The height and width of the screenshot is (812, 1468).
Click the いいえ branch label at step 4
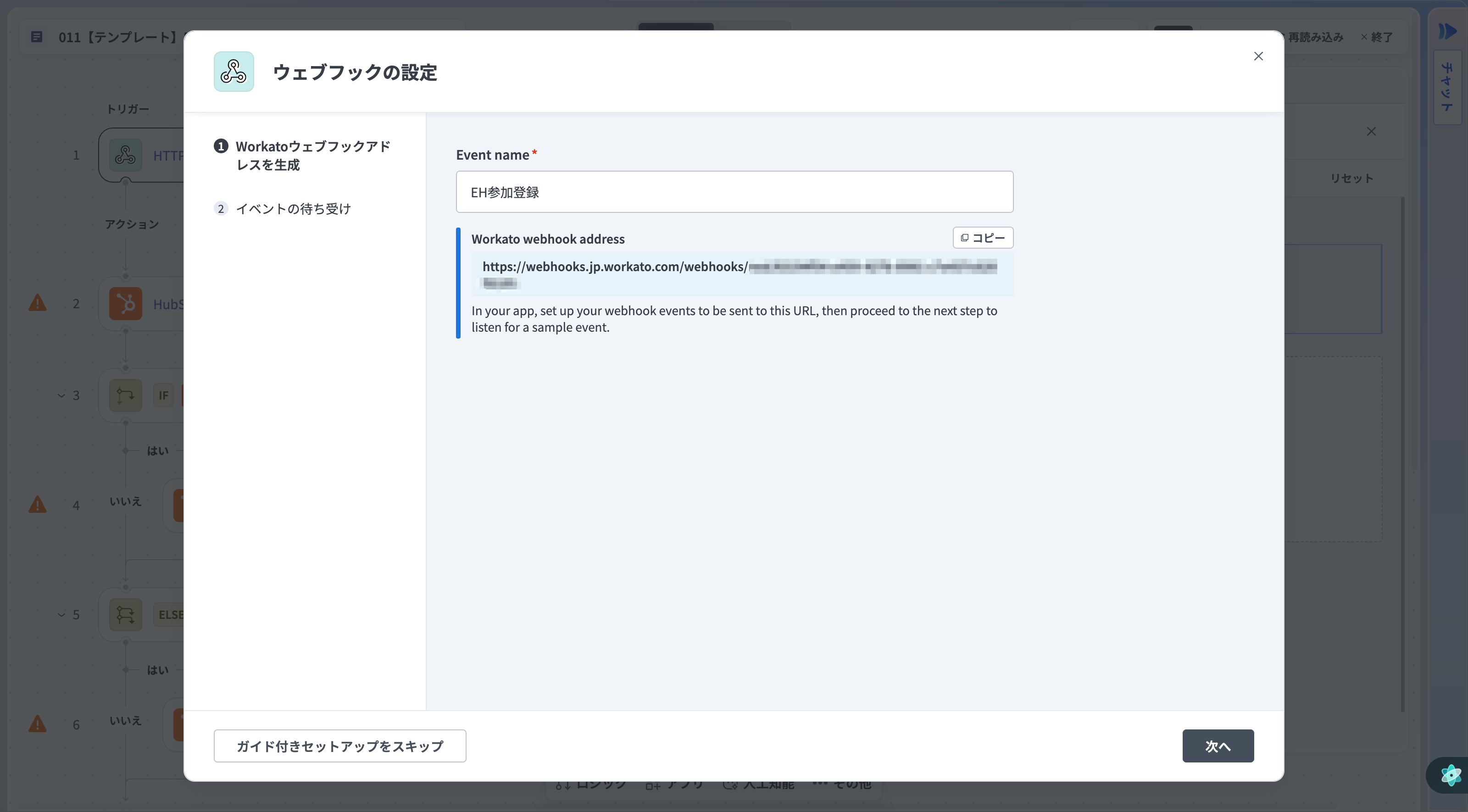[125, 501]
